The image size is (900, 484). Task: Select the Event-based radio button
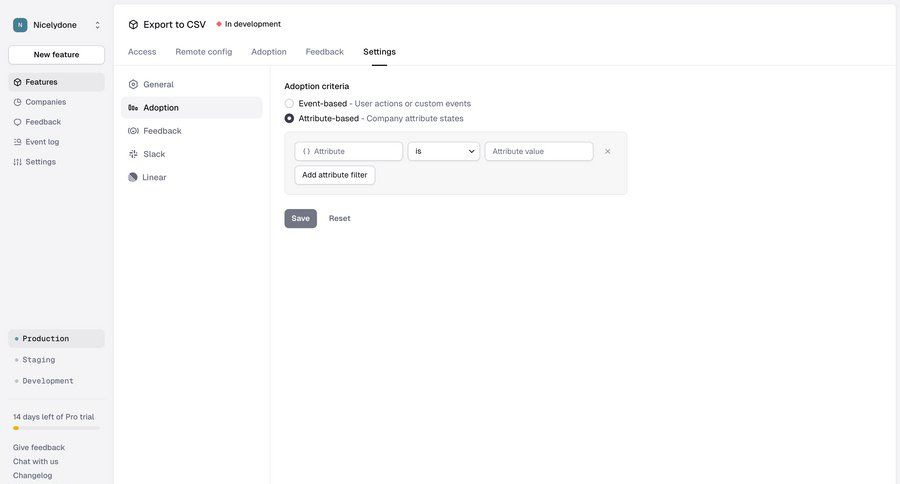coord(289,103)
